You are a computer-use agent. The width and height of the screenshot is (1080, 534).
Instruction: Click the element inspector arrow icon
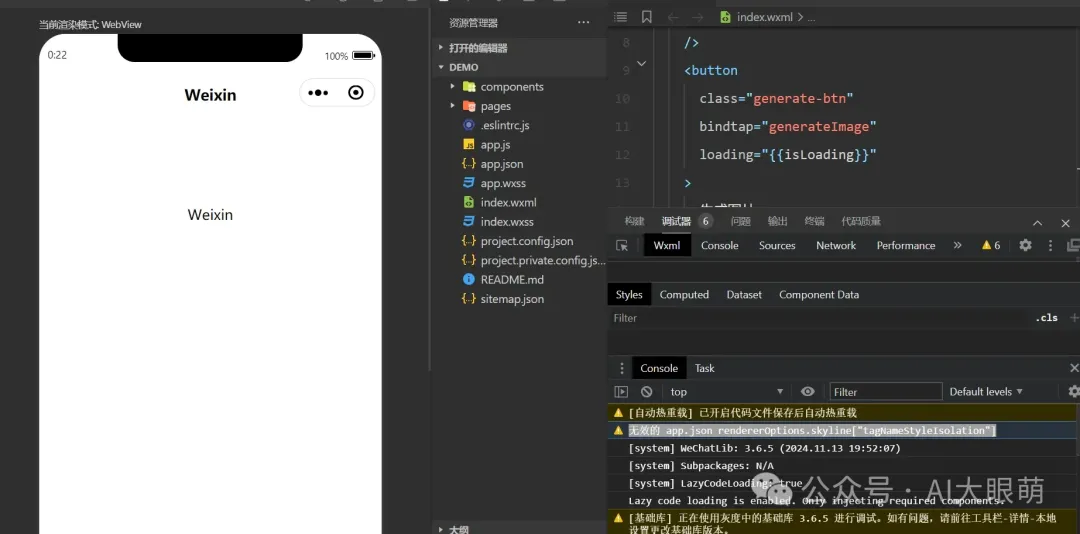pos(622,245)
